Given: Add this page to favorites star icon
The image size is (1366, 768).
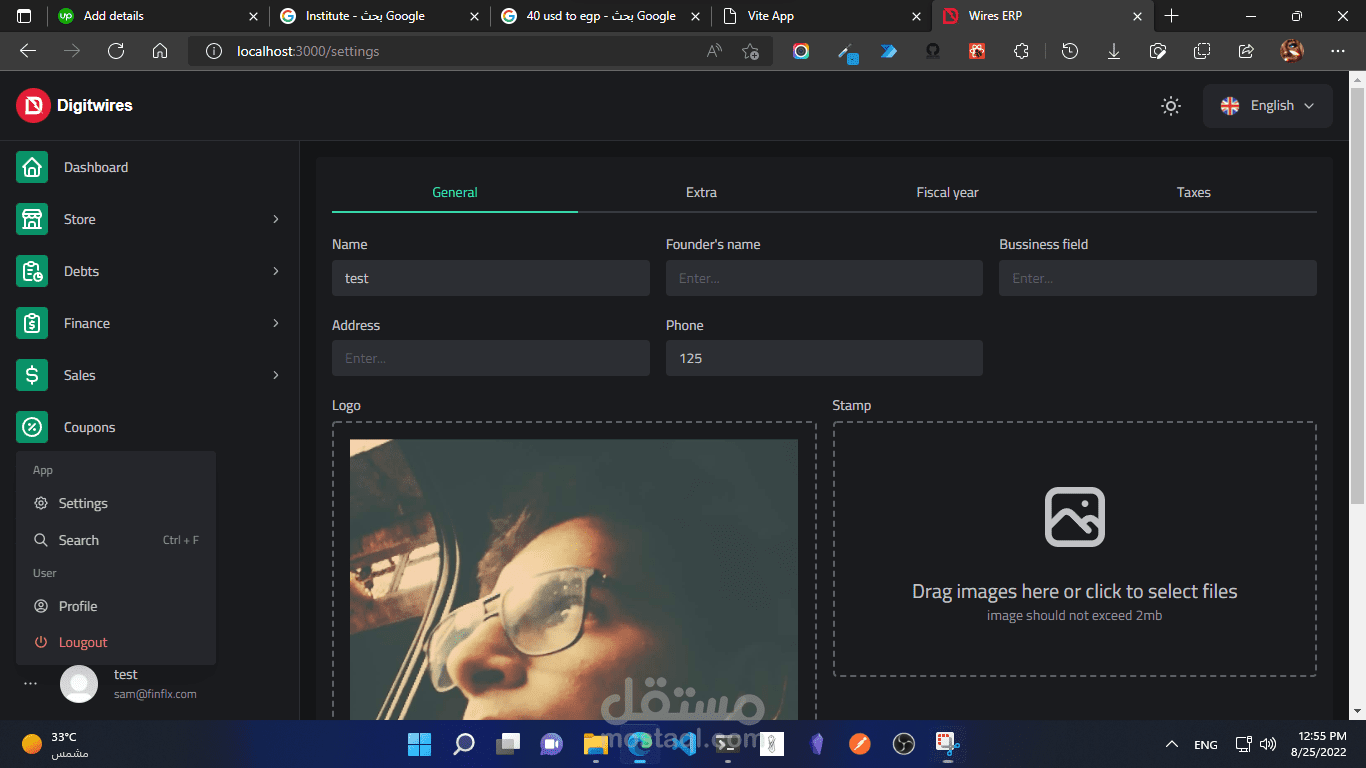Looking at the screenshot, I should [x=751, y=51].
